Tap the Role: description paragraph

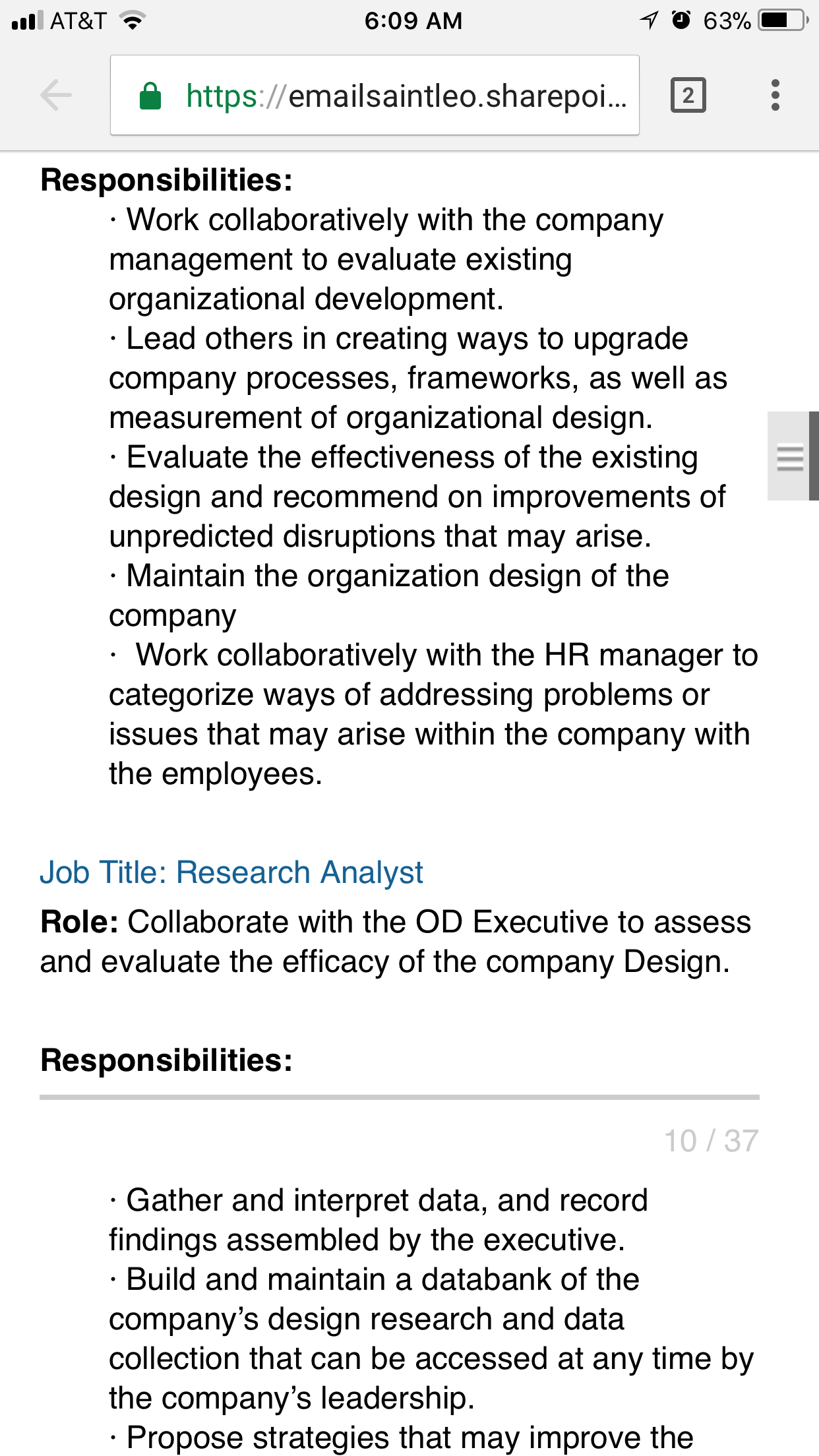(x=396, y=942)
